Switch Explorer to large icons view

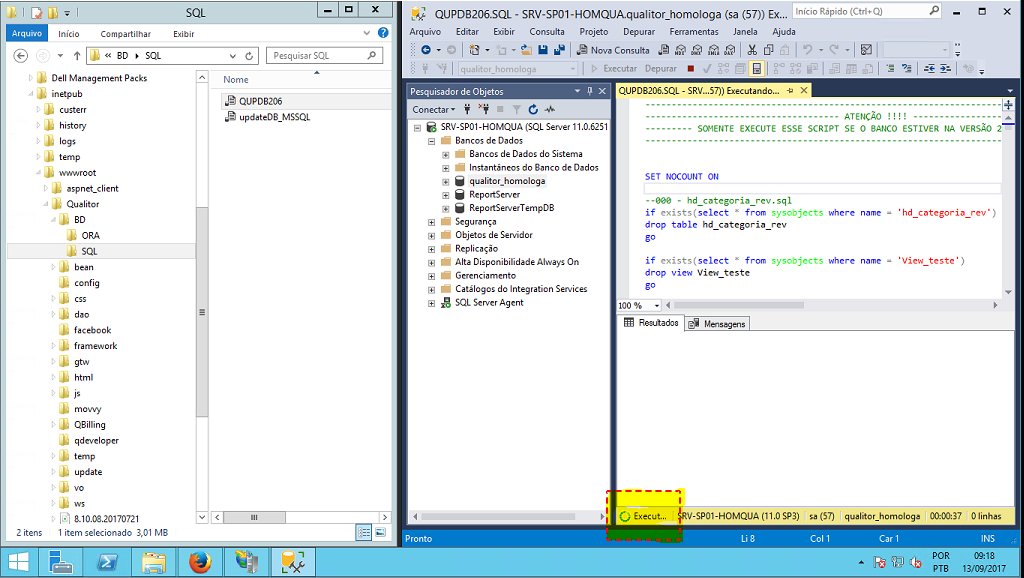click(380, 532)
